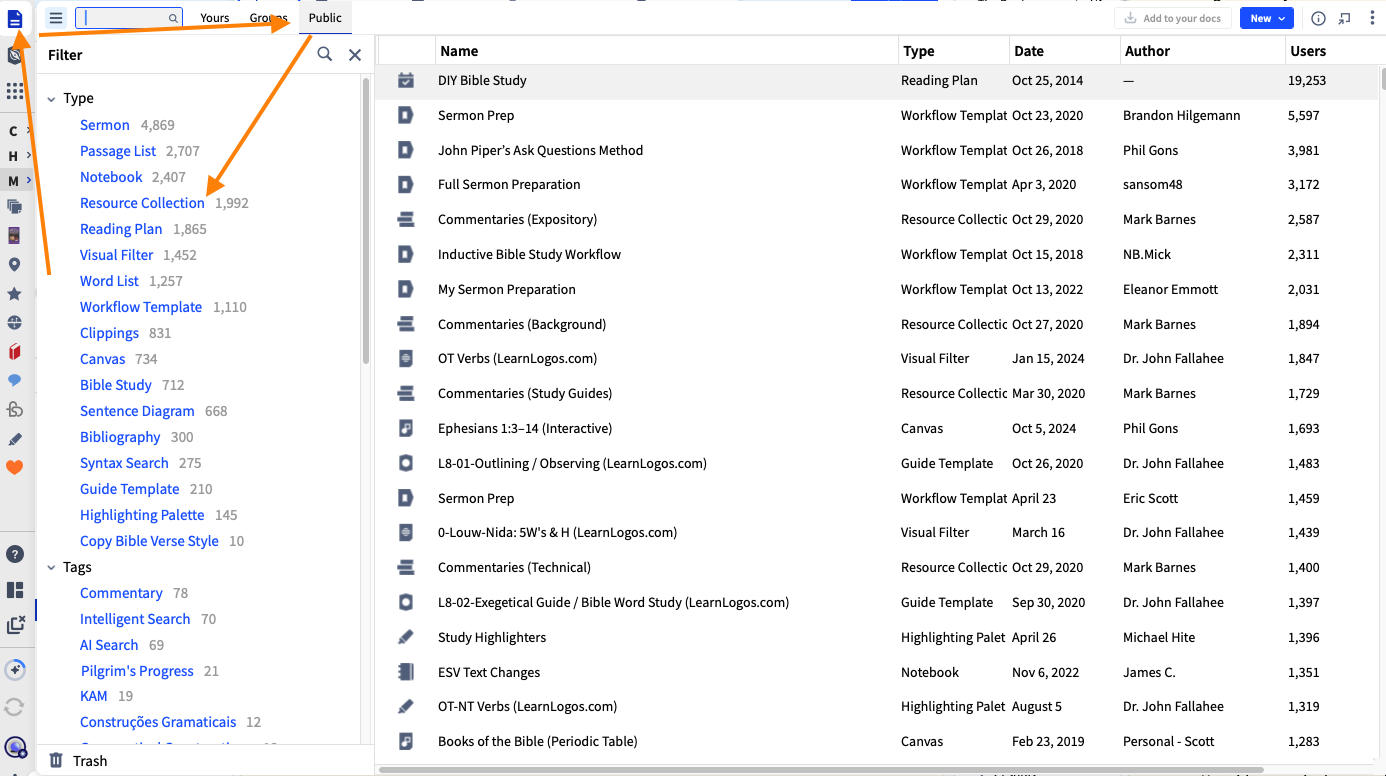
Task: Click the magnifier icon in Filter header
Action: click(x=325, y=55)
